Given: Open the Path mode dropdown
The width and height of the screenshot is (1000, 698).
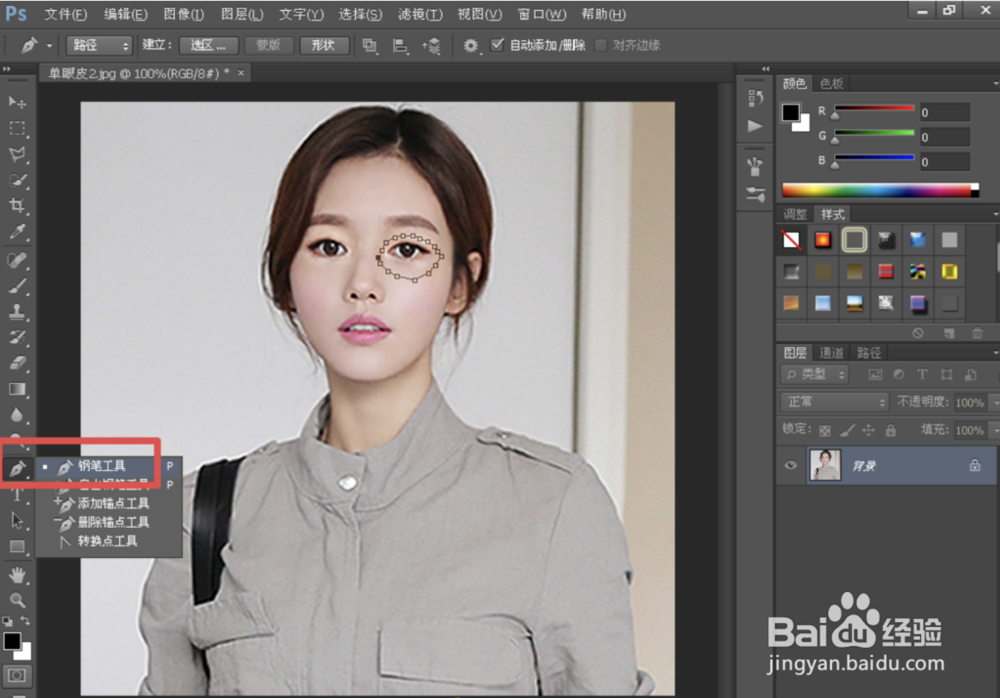Looking at the screenshot, I should 99,45.
